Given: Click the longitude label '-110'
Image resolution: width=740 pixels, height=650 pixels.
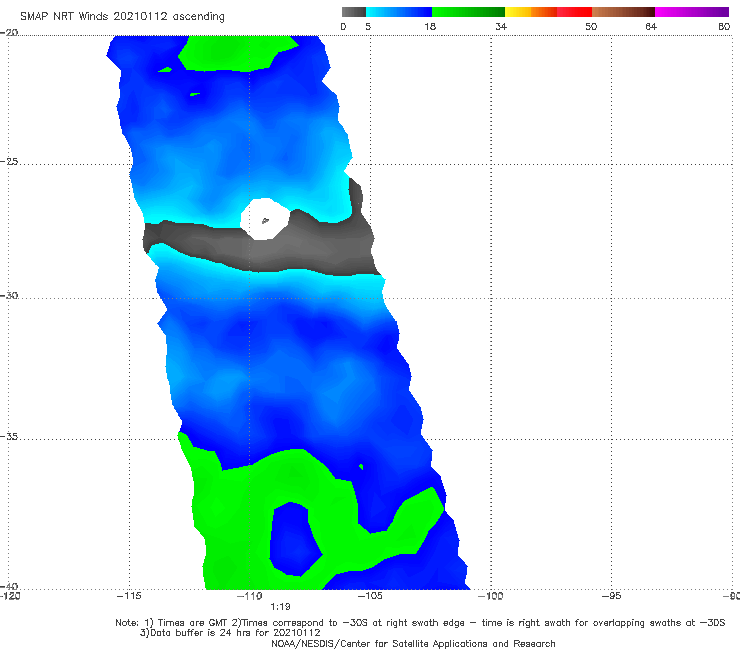Looking at the screenshot, I should (250, 596).
